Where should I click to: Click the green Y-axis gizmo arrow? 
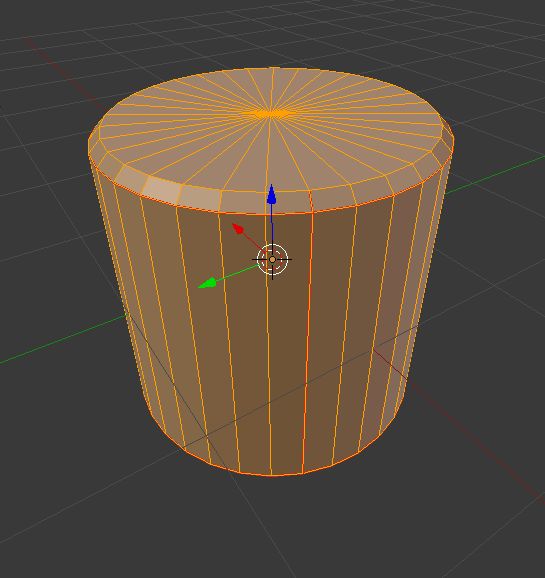click(207, 283)
